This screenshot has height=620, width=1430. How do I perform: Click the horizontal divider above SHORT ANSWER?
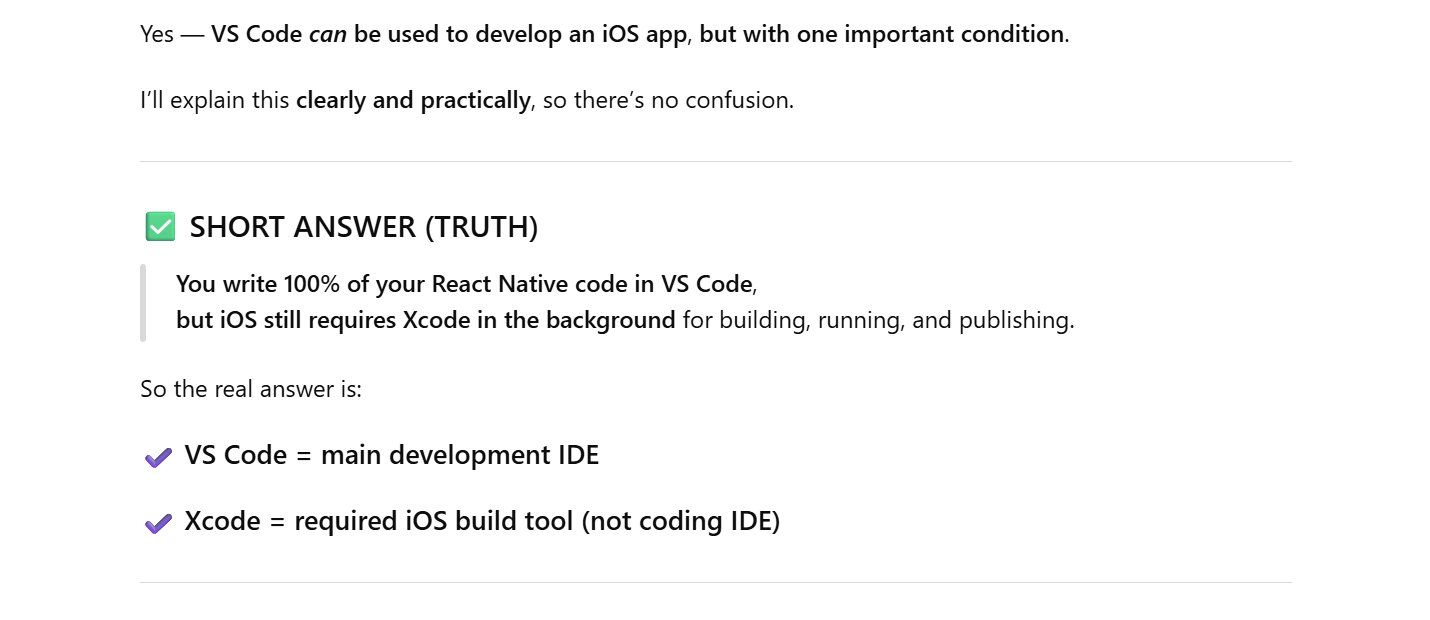pos(715,161)
